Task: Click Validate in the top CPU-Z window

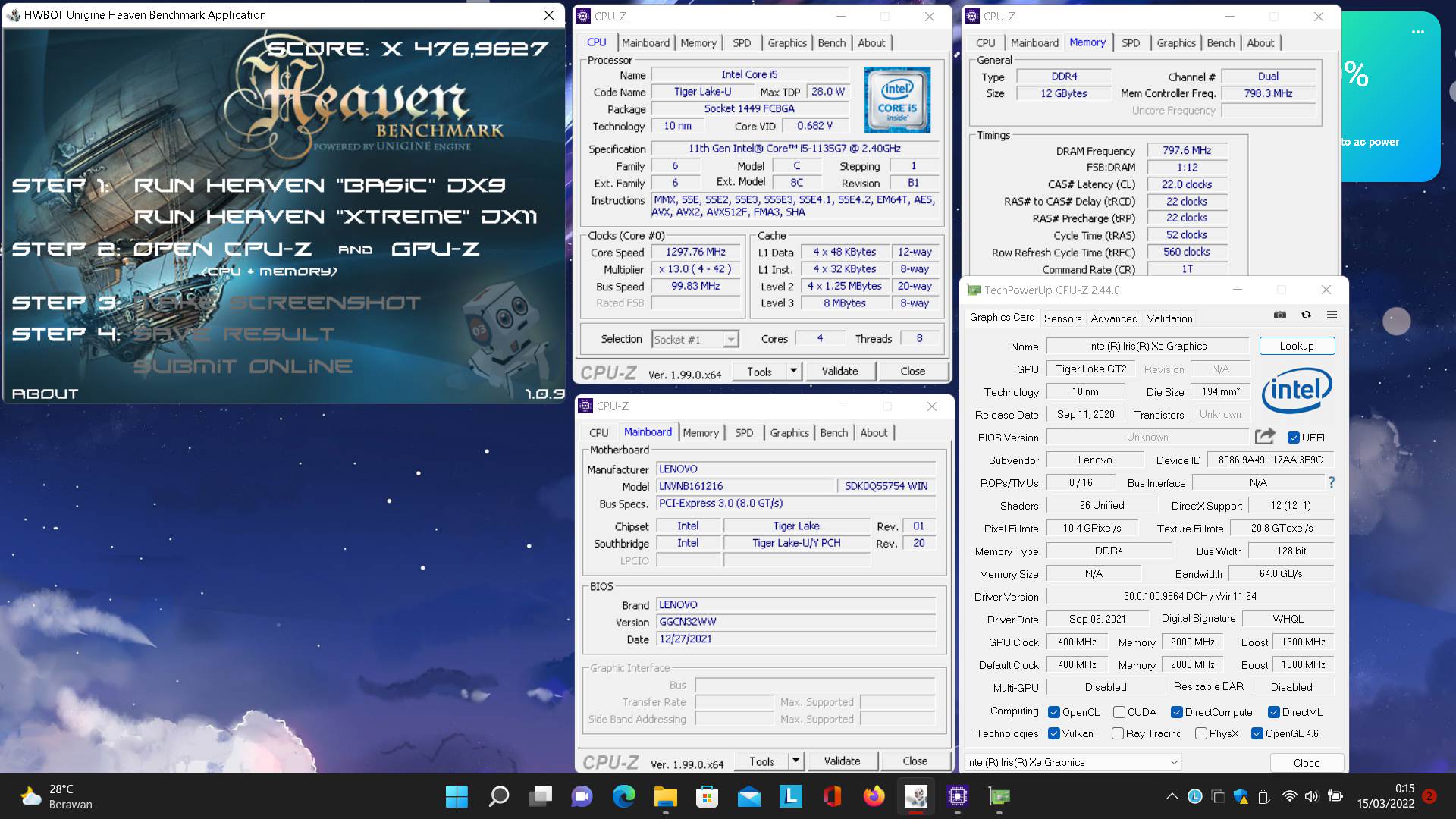Action: 839,371
